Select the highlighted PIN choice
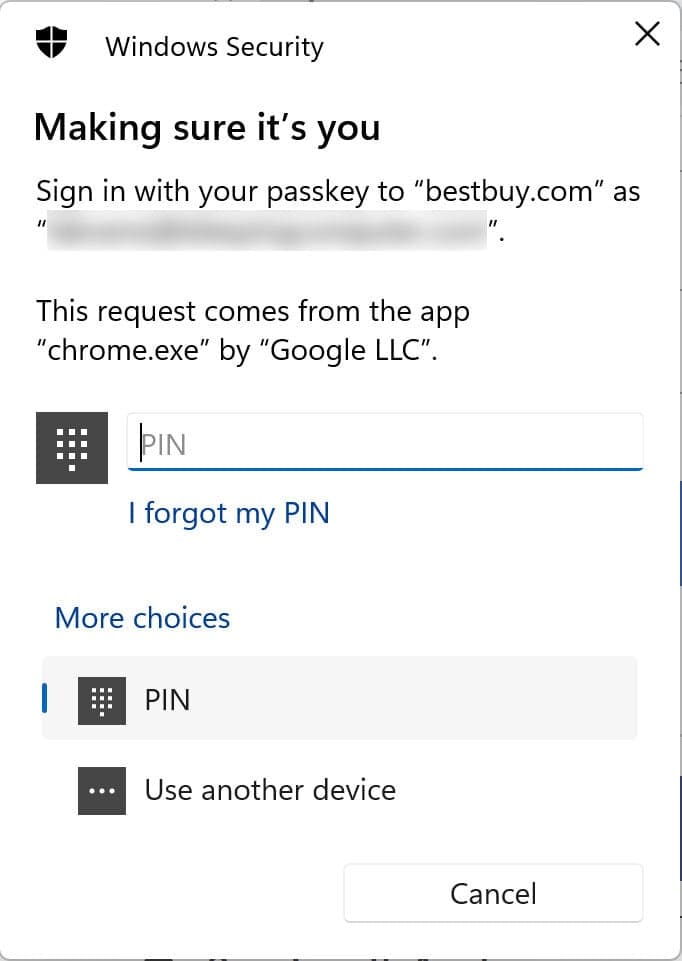The width and height of the screenshot is (682, 961). [x=340, y=700]
